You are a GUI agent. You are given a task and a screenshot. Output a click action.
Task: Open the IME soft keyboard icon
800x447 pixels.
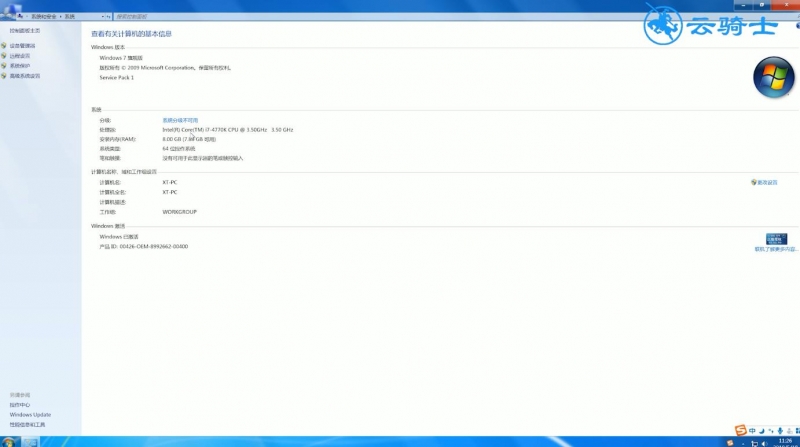[789, 431]
